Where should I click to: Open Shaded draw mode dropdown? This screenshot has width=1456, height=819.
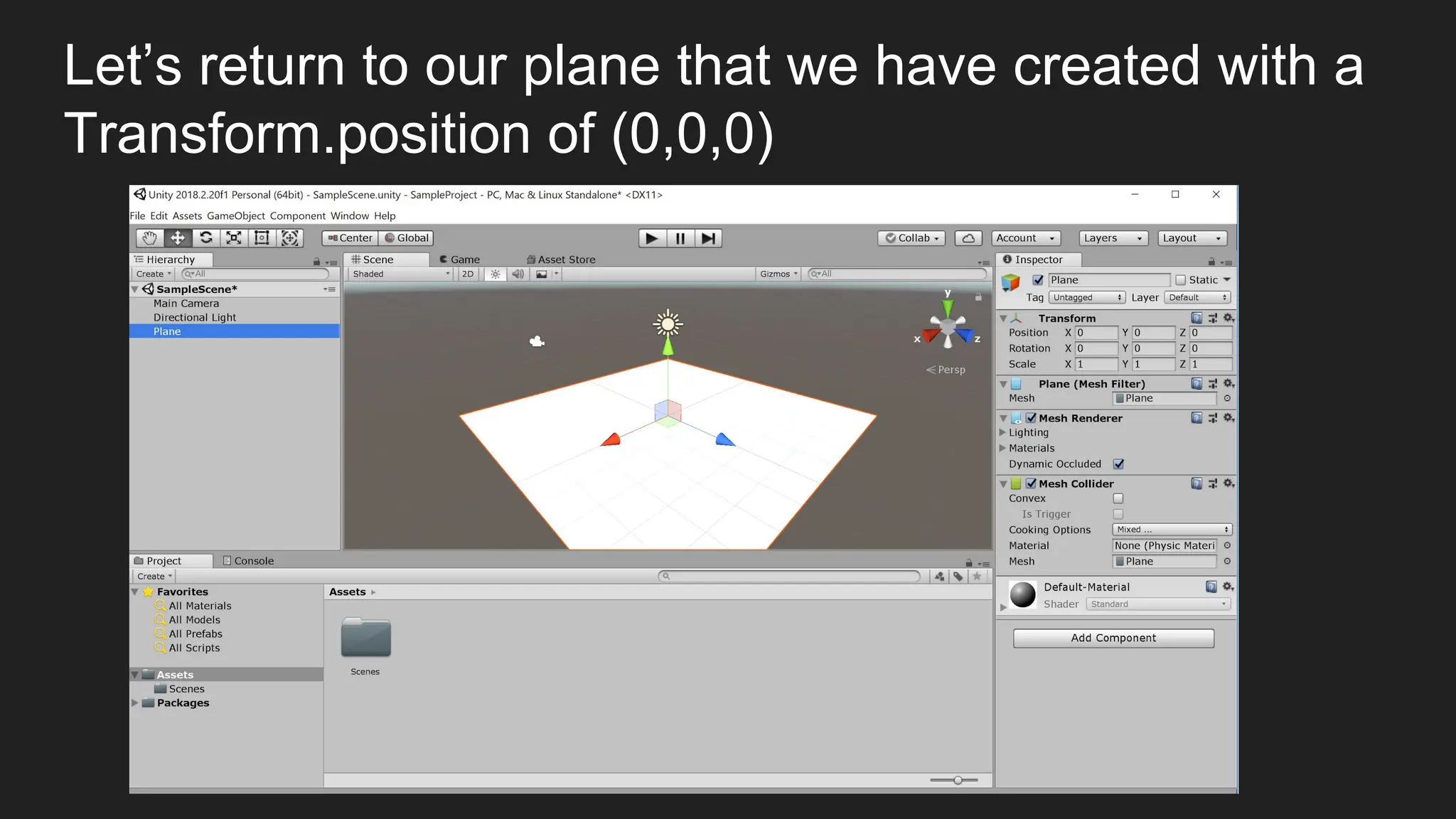(400, 274)
